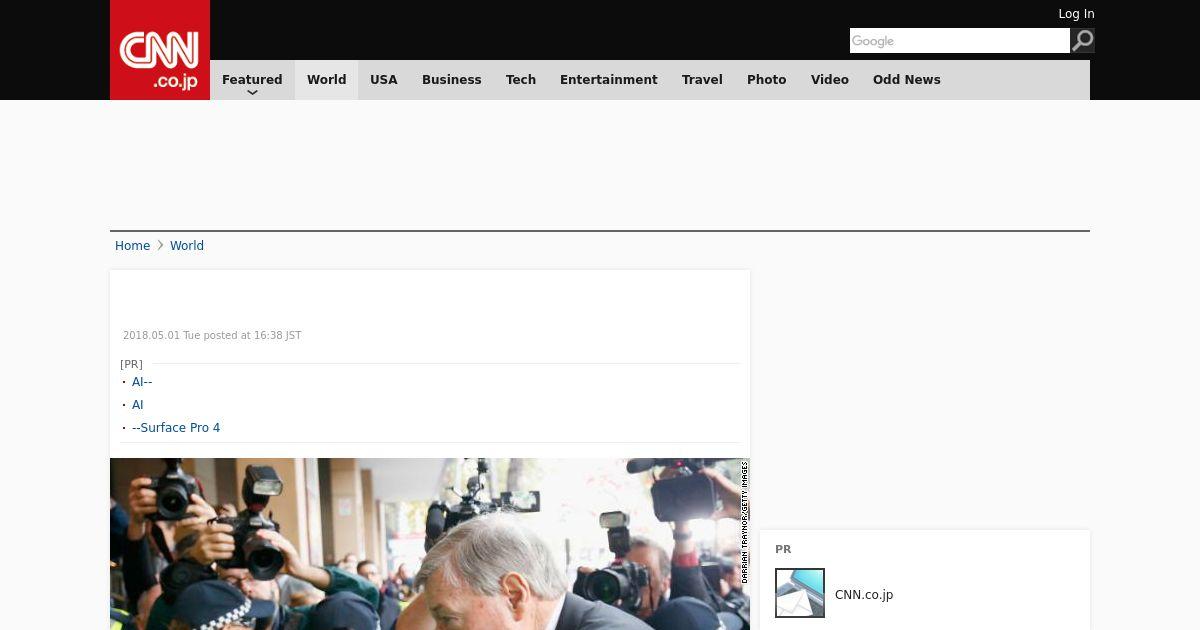
Task: Click the CNN.co.jp logo
Action: [160, 50]
